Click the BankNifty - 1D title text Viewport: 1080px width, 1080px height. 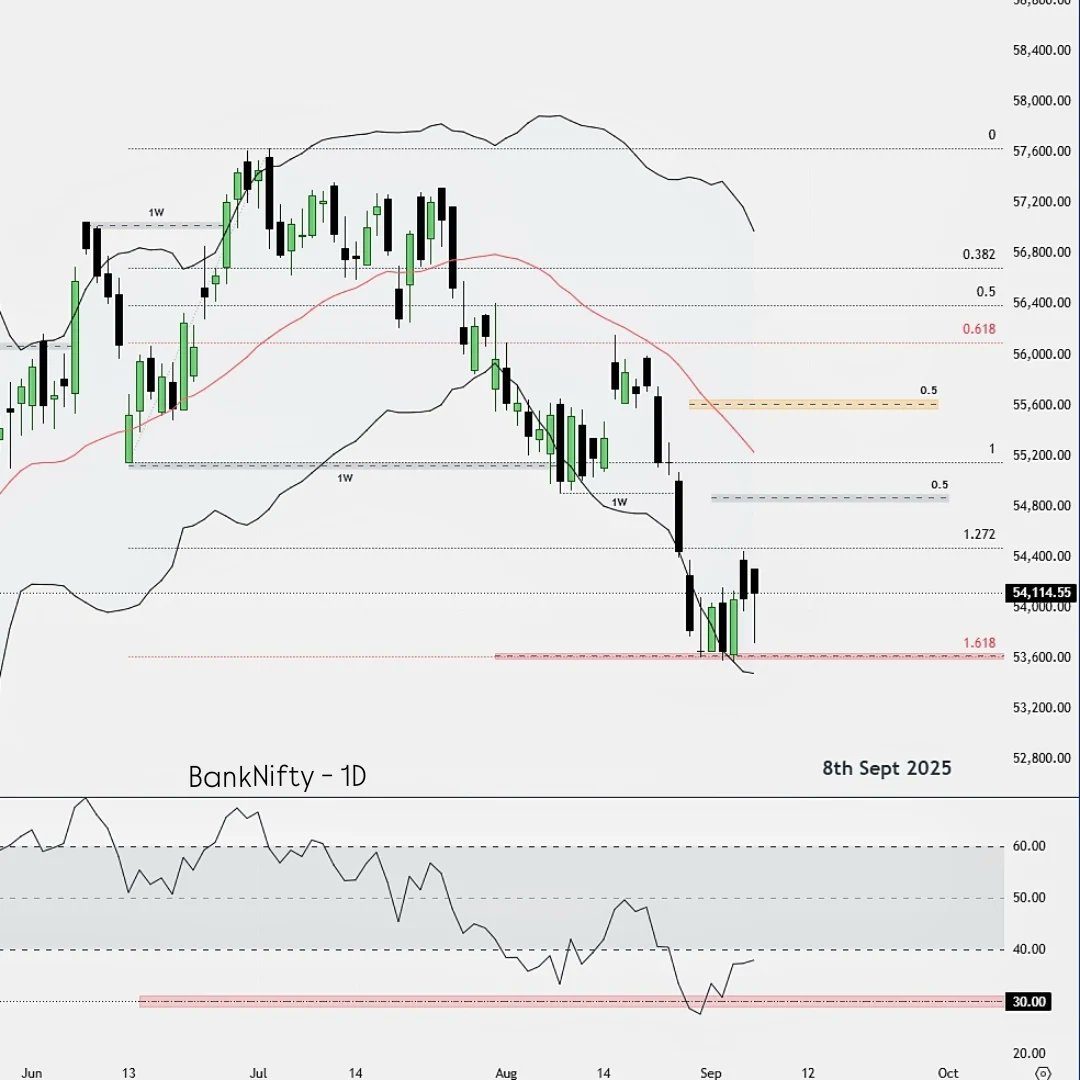277,777
